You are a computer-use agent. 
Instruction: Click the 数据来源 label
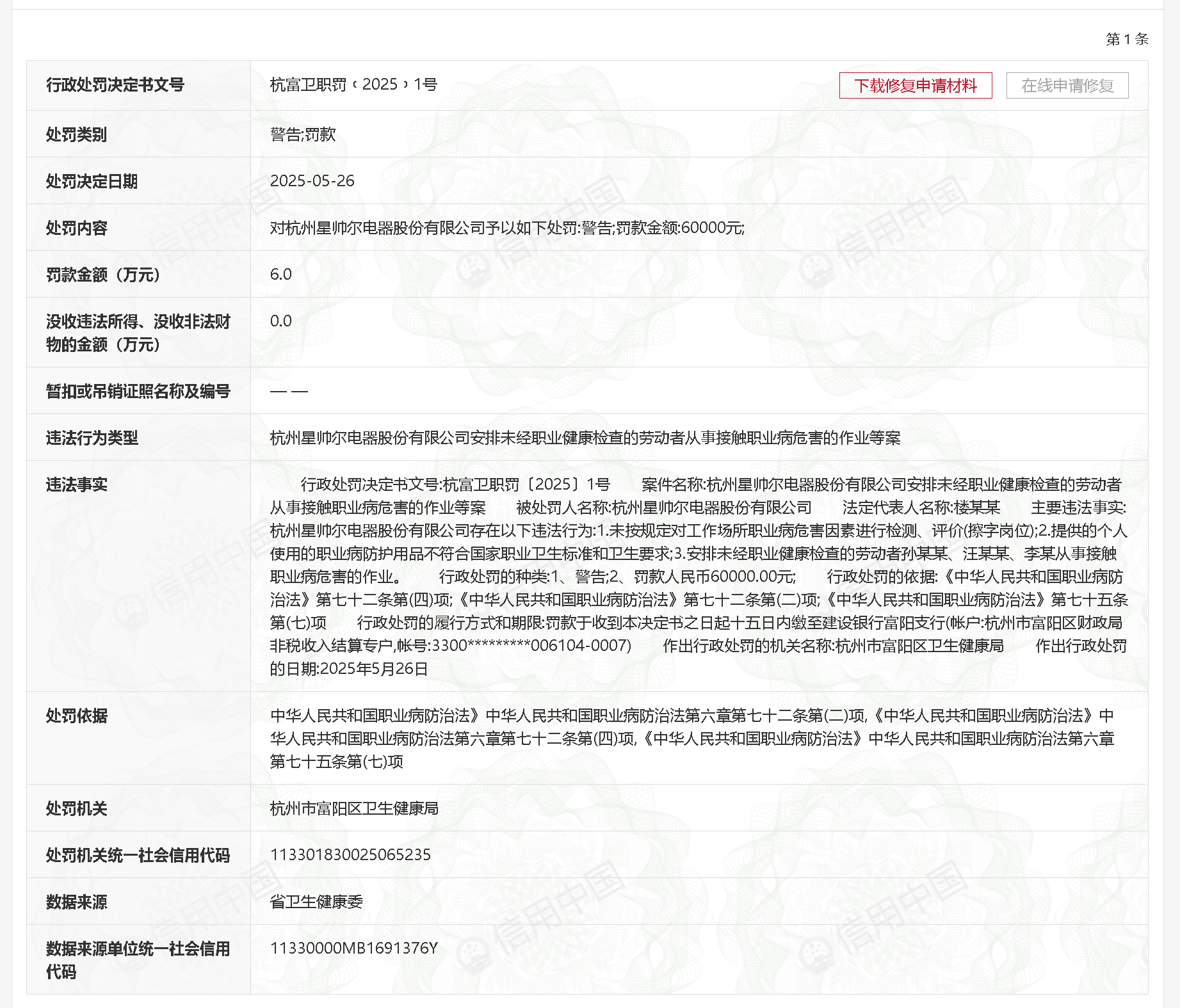76,902
